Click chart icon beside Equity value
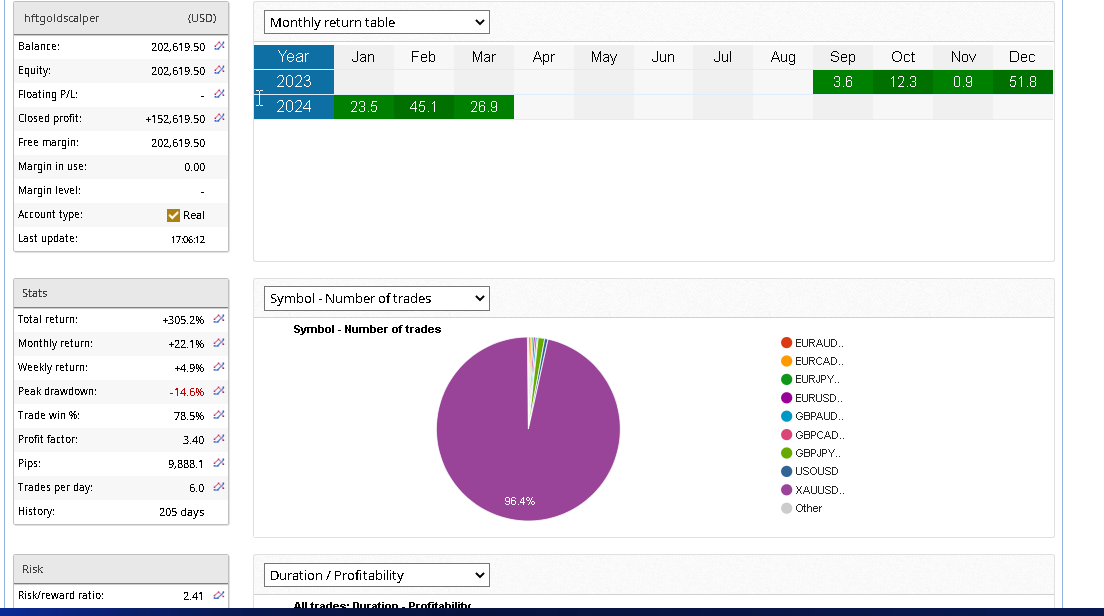Viewport: 1104px width, 616px height. click(x=219, y=71)
